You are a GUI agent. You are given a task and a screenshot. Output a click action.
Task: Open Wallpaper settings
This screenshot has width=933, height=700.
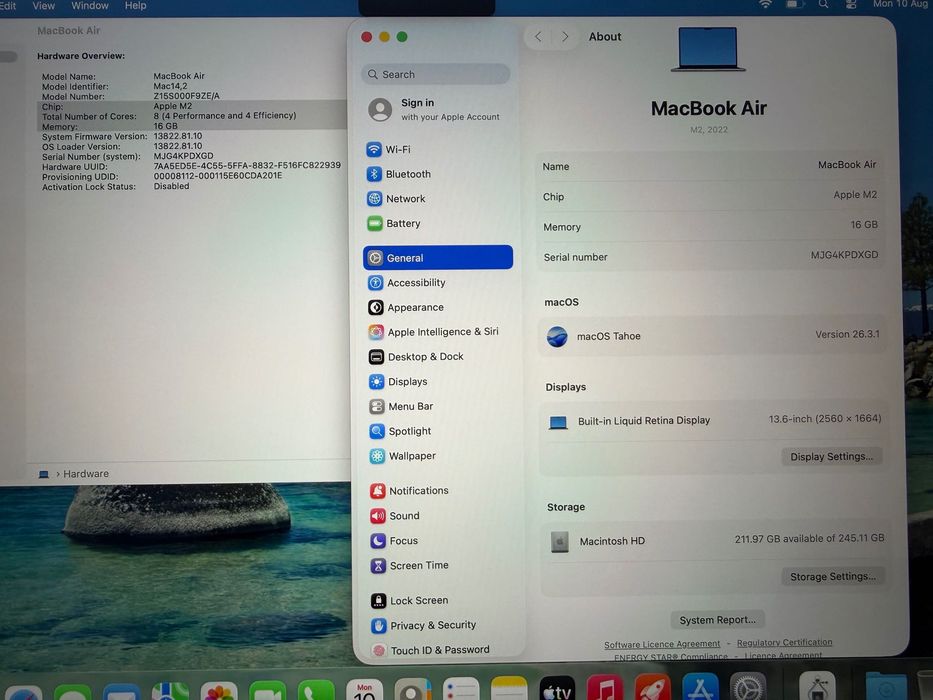click(x=402, y=456)
